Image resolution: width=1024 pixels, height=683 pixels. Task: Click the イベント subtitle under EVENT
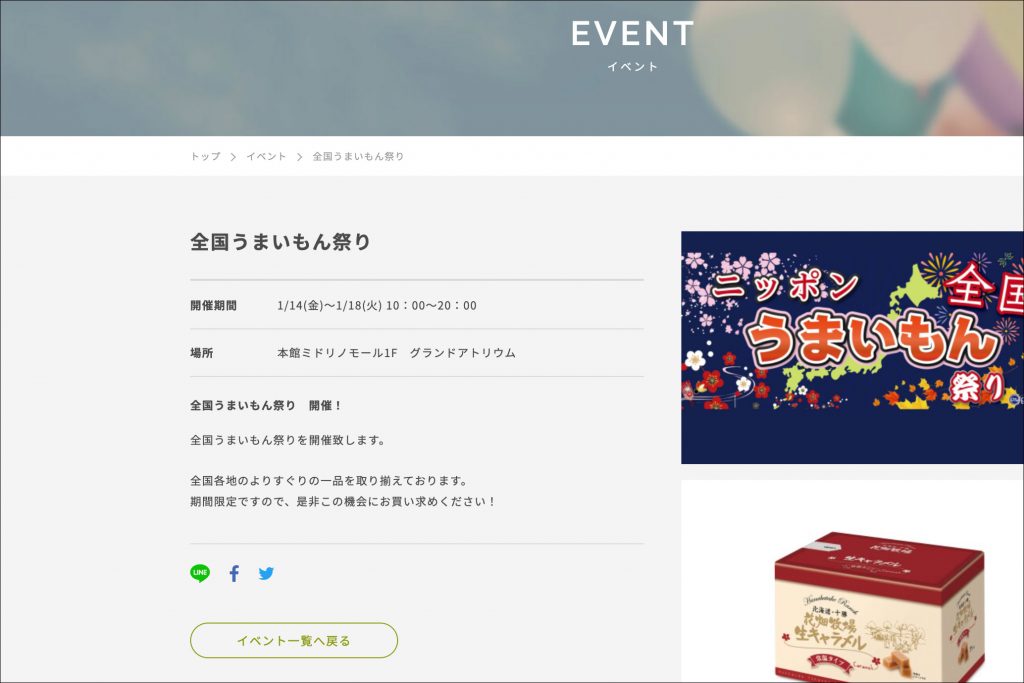[x=632, y=67]
